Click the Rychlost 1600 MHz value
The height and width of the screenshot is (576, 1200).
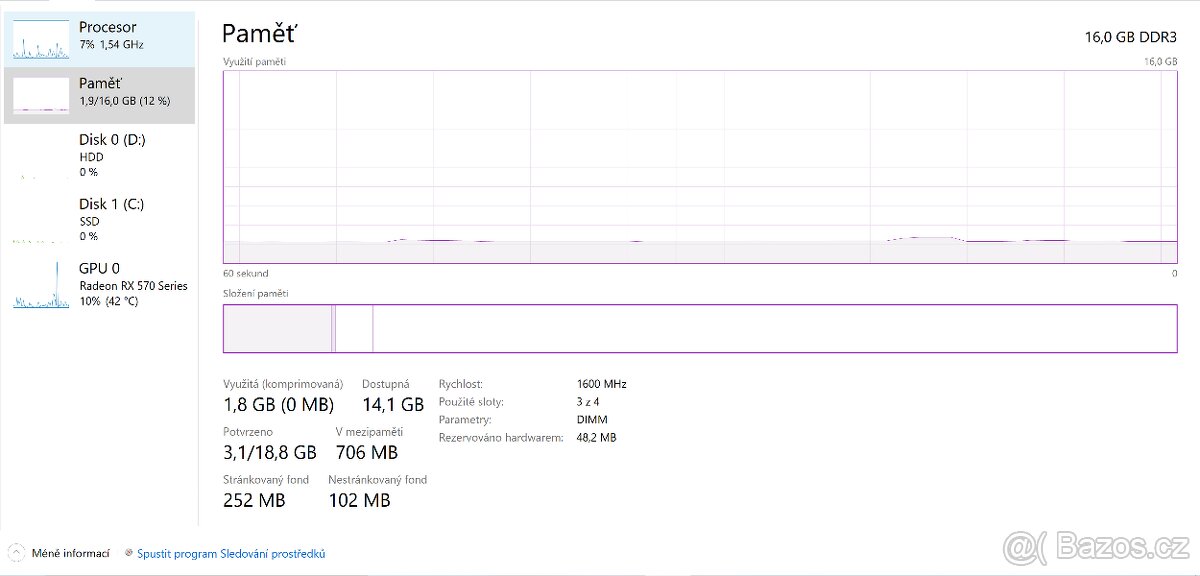(601, 384)
